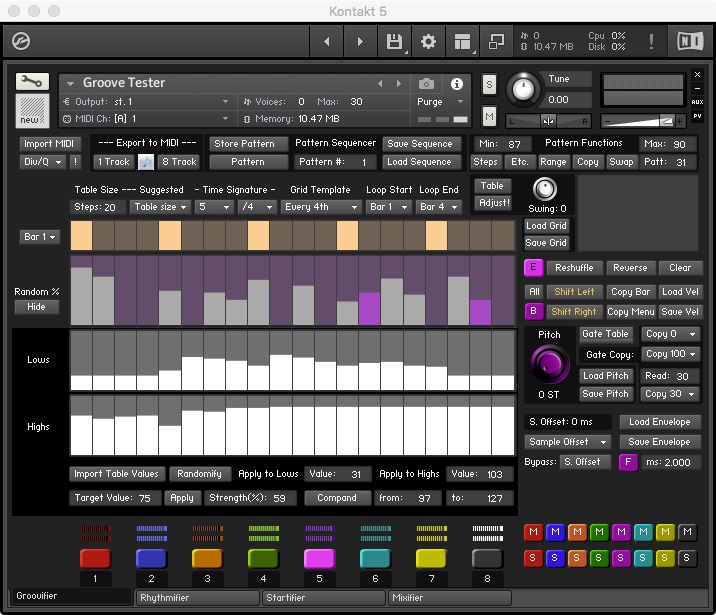Click the Kontakt logo icon
Image resolution: width=716 pixels, height=615 pixels.
point(22,42)
